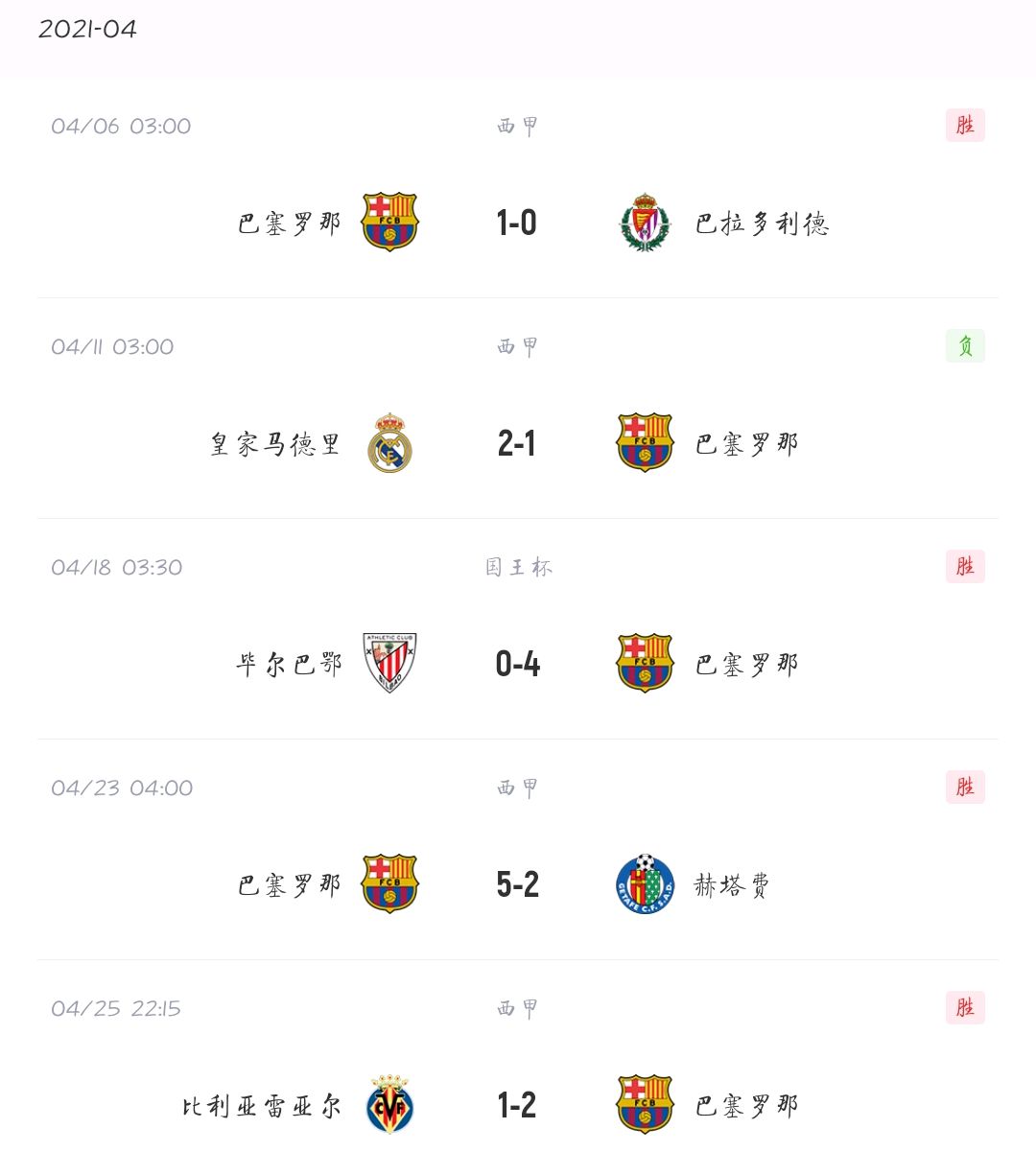The width and height of the screenshot is (1036, 1152).
Task: Open the 比利亚雷亚尔 team name
Action: coord(262,1105)
